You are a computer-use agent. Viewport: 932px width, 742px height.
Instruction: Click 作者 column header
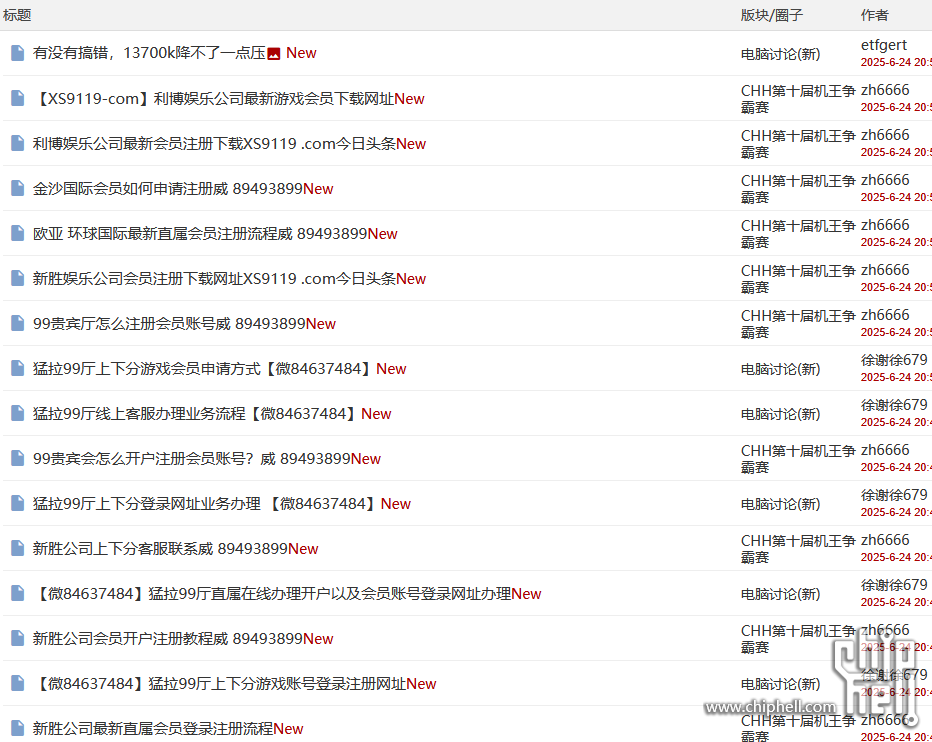pos(874,15)
